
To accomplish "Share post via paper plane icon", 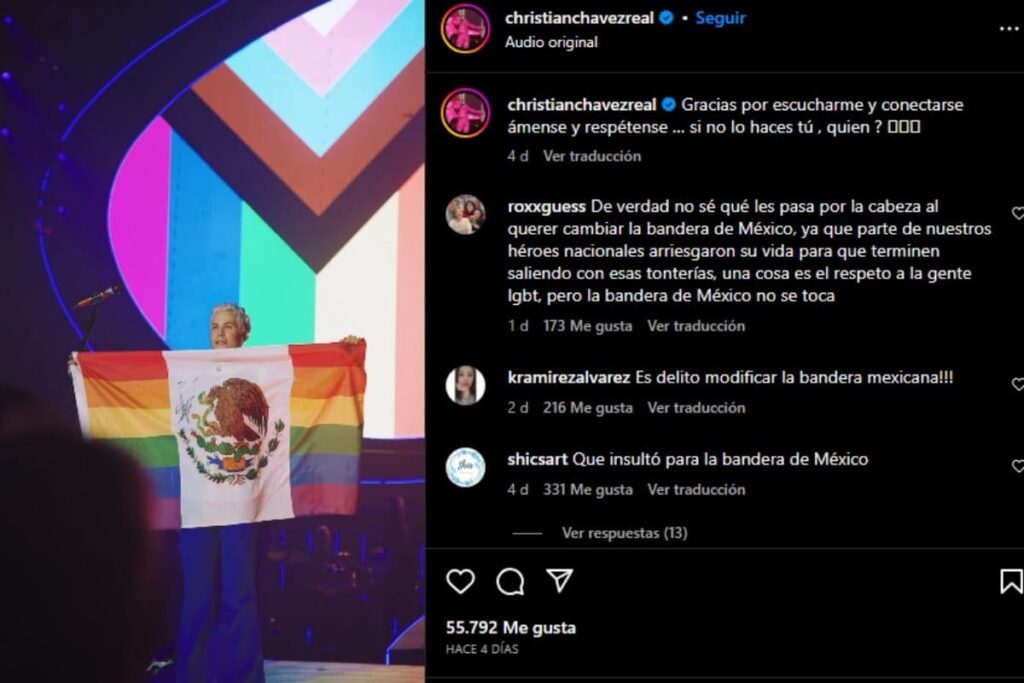I will 560,580.
